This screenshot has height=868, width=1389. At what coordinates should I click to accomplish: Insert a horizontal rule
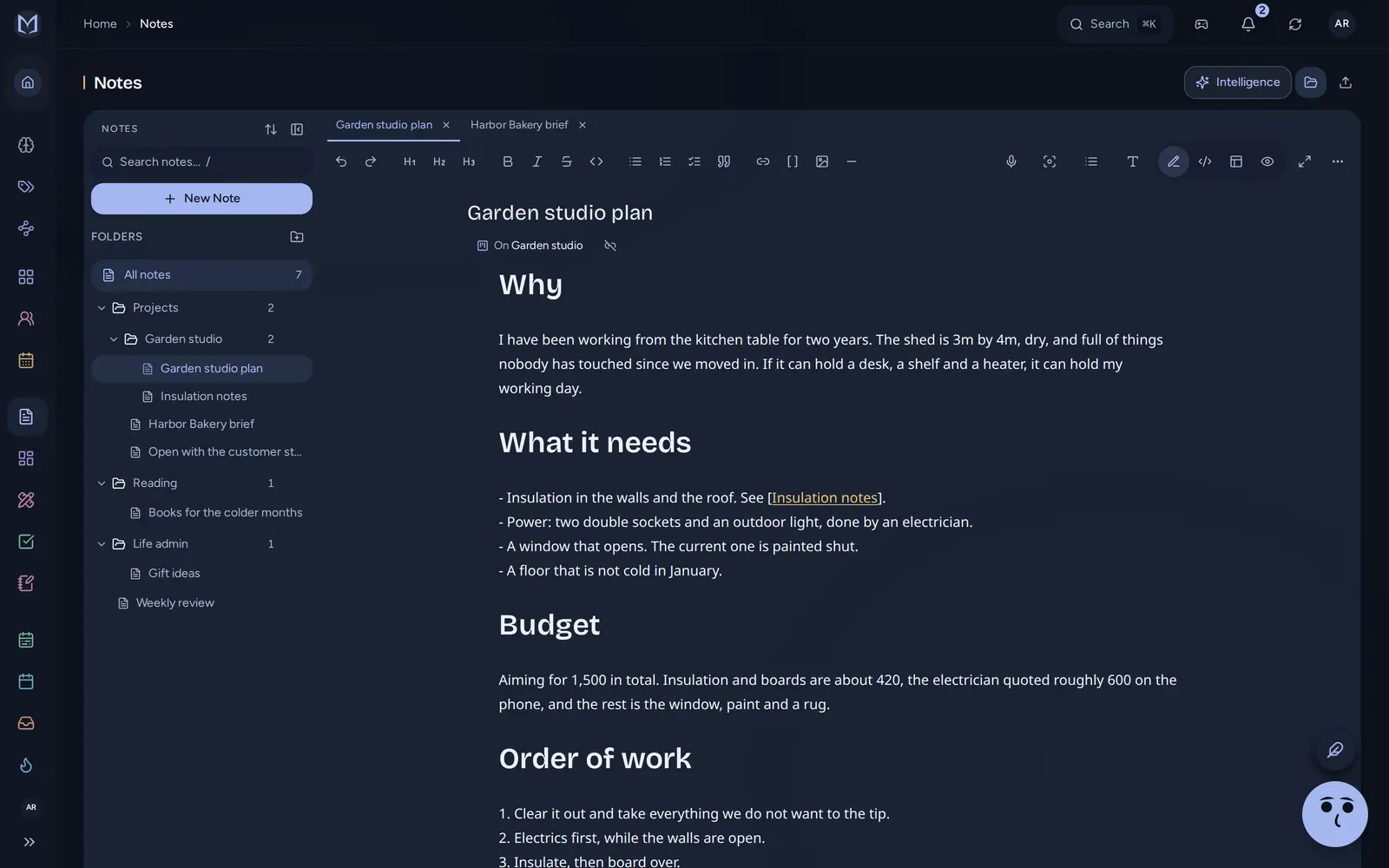tap(852, 161)
